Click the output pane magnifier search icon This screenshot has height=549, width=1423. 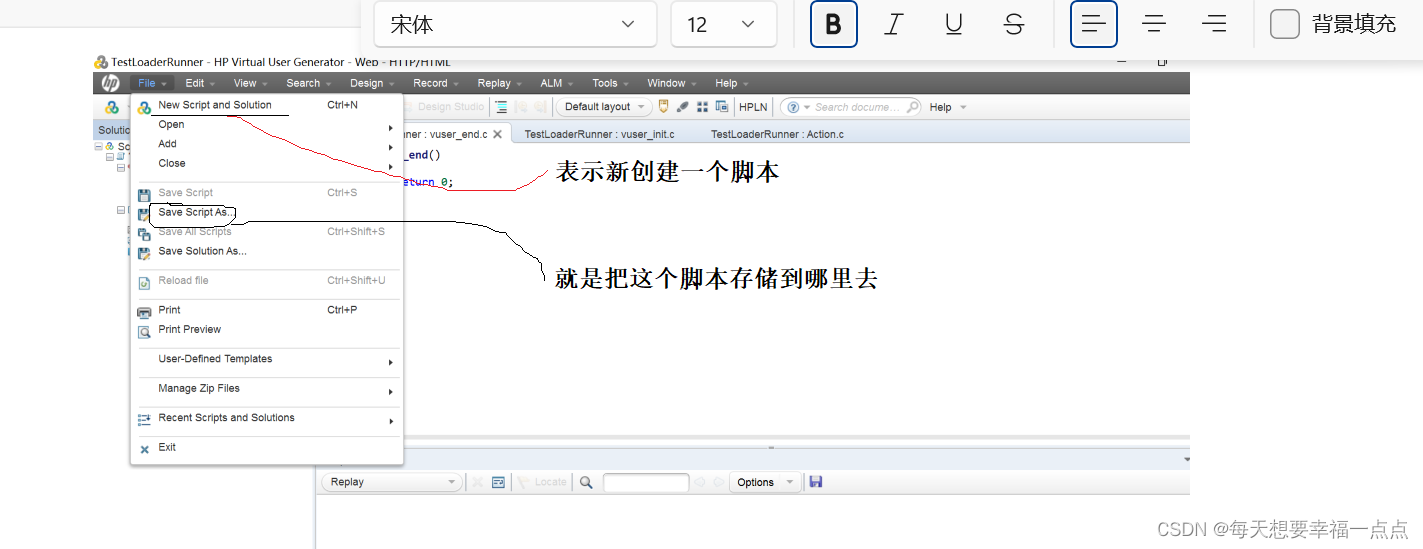tap(586, 482)
